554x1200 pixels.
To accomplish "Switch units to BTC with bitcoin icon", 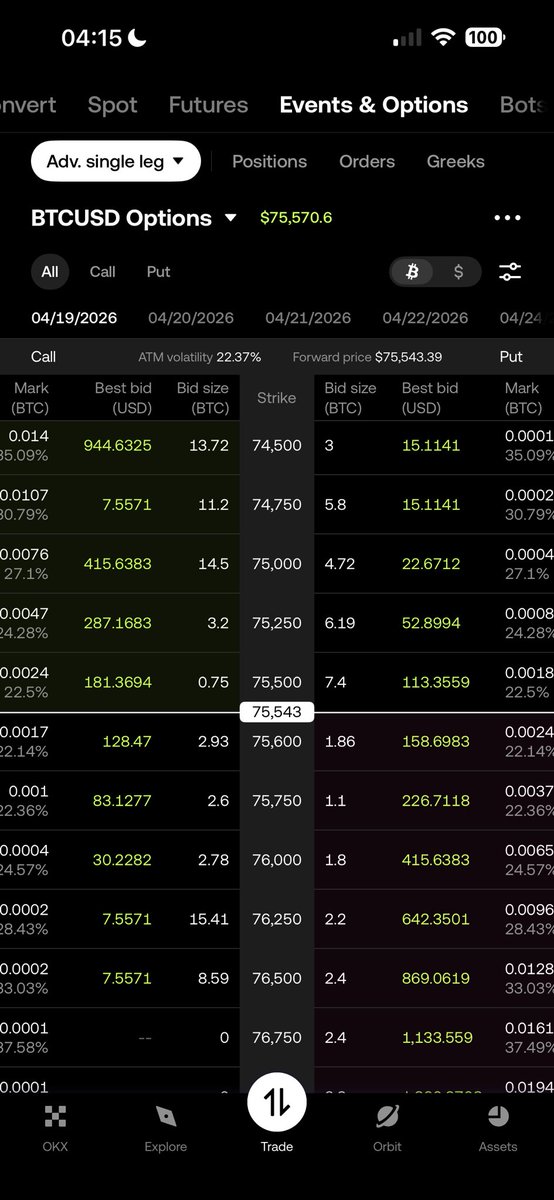I will 412,271.
